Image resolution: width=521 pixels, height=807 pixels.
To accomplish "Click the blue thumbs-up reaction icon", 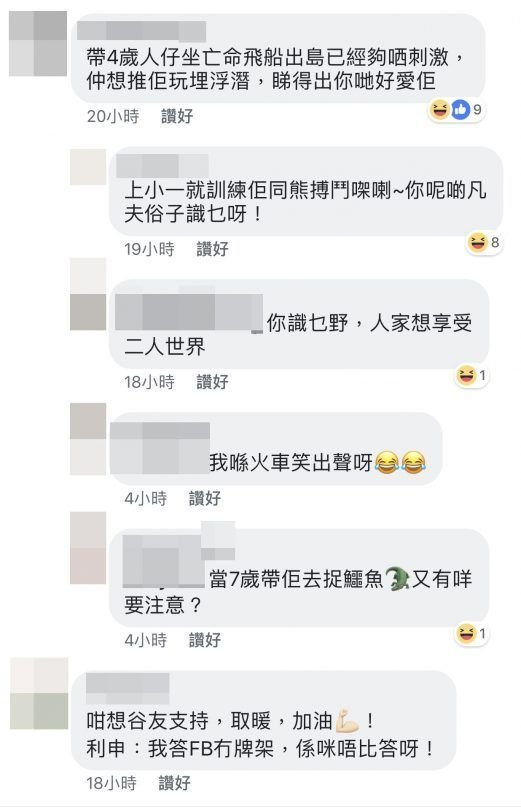I will tap(461, 109).
